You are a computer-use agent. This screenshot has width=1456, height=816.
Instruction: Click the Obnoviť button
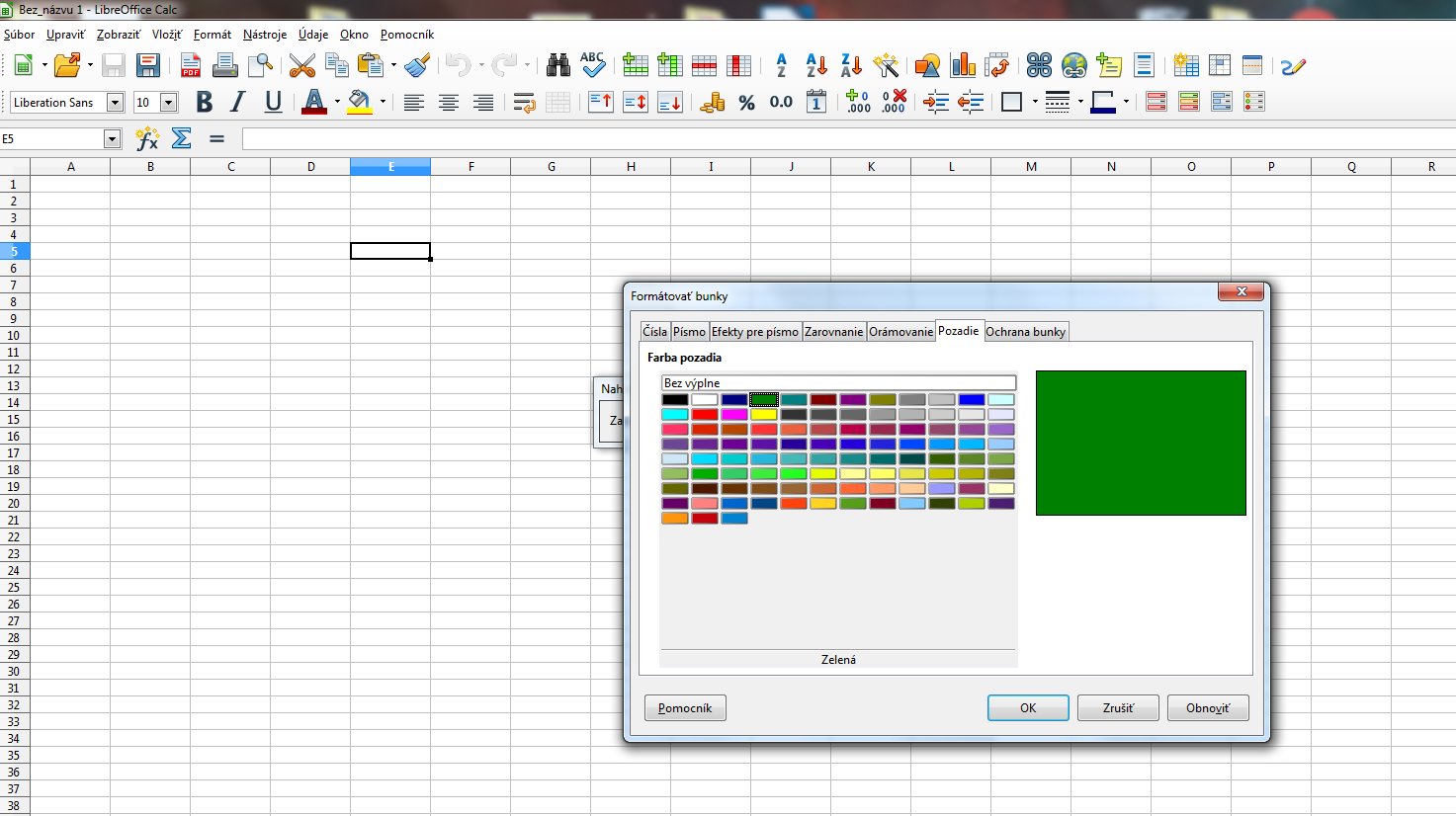coord(1208,707)
